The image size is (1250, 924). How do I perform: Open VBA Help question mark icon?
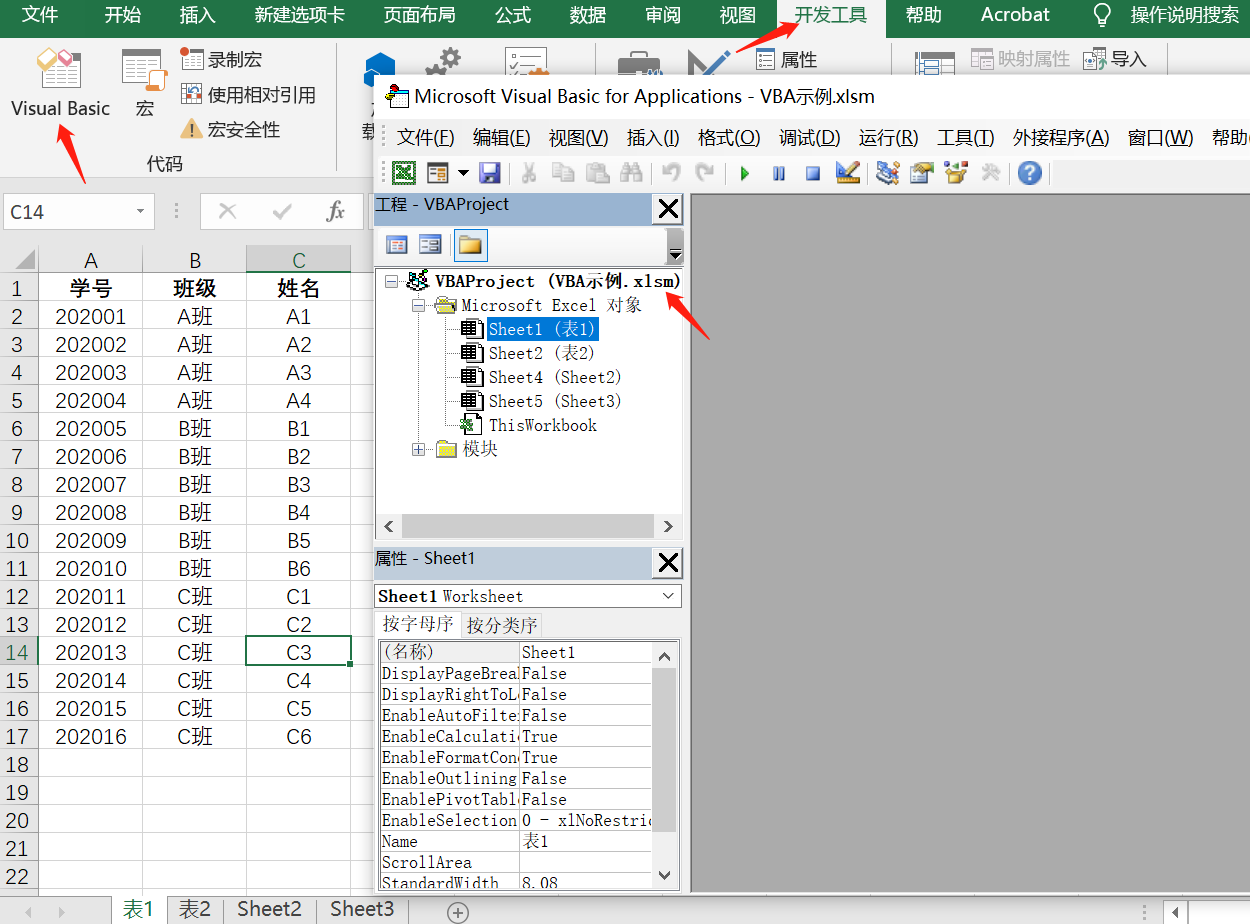(x=1030, y=173)
